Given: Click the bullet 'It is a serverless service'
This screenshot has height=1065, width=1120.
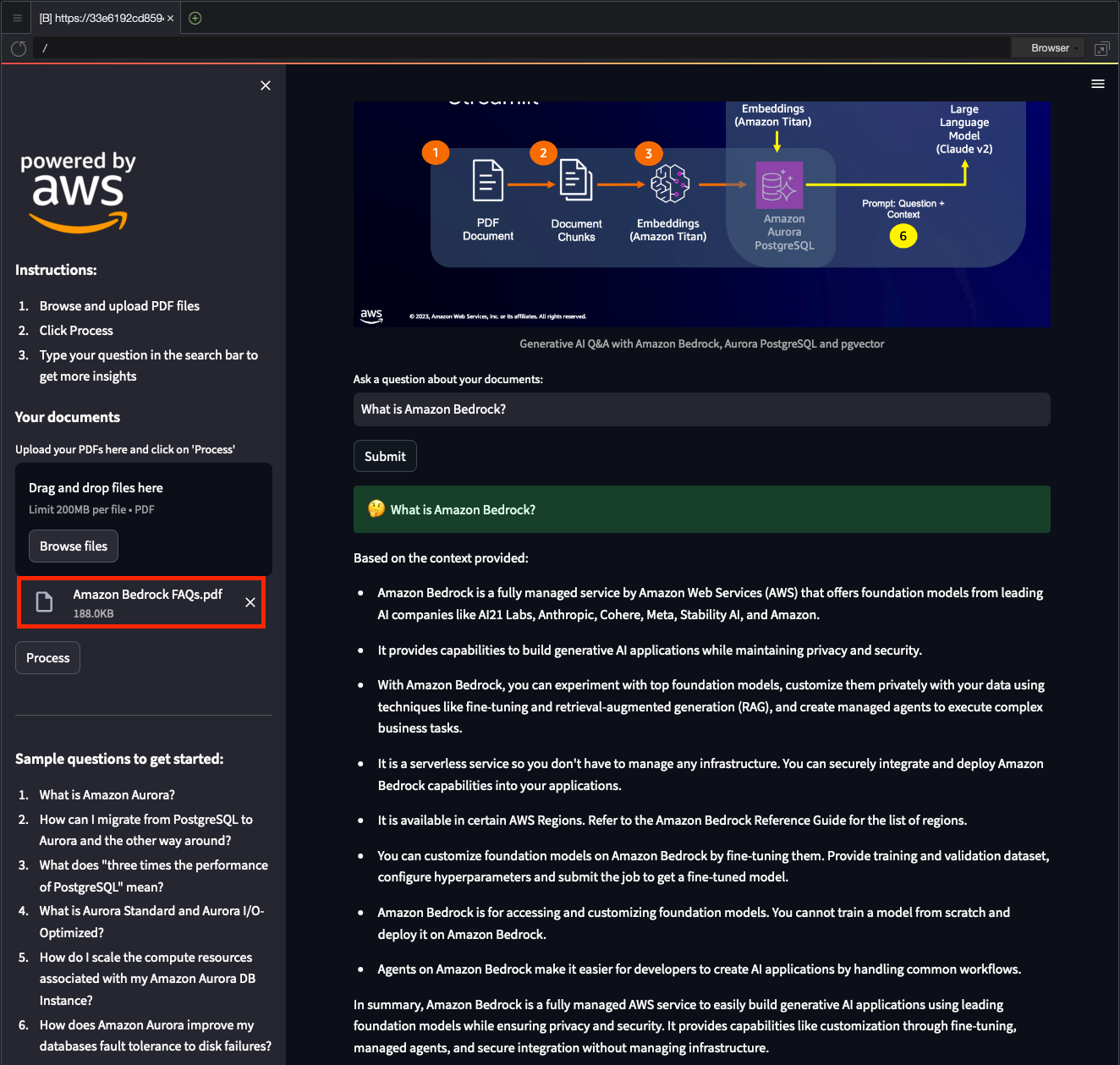Looking at the screenshot, I should coord(711,775).
